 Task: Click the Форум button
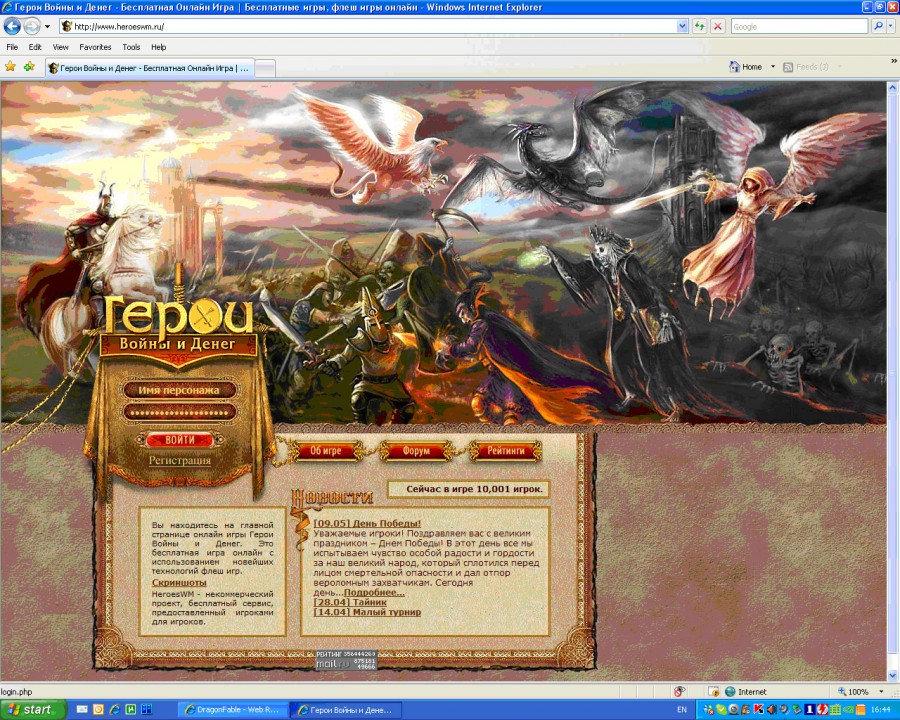pos(416,451)
